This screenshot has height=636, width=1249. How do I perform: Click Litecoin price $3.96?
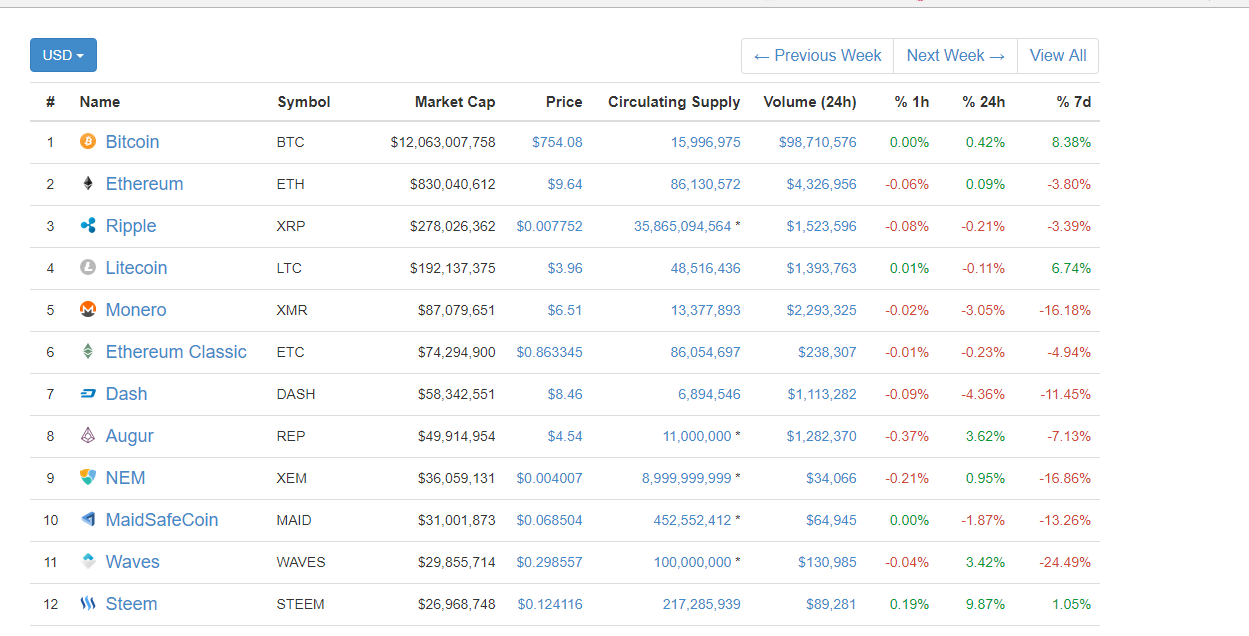(565, 268)
